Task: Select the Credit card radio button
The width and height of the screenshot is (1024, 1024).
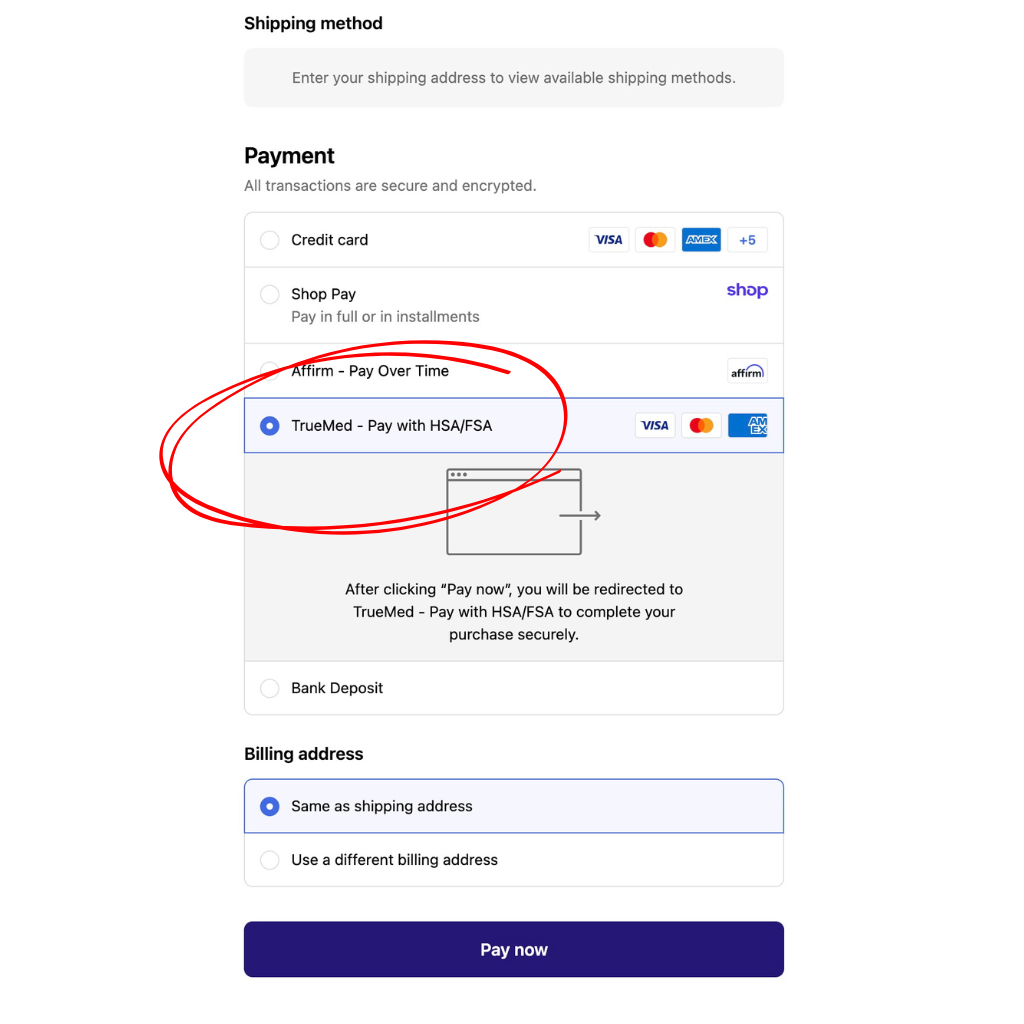Action: [270, 240]
